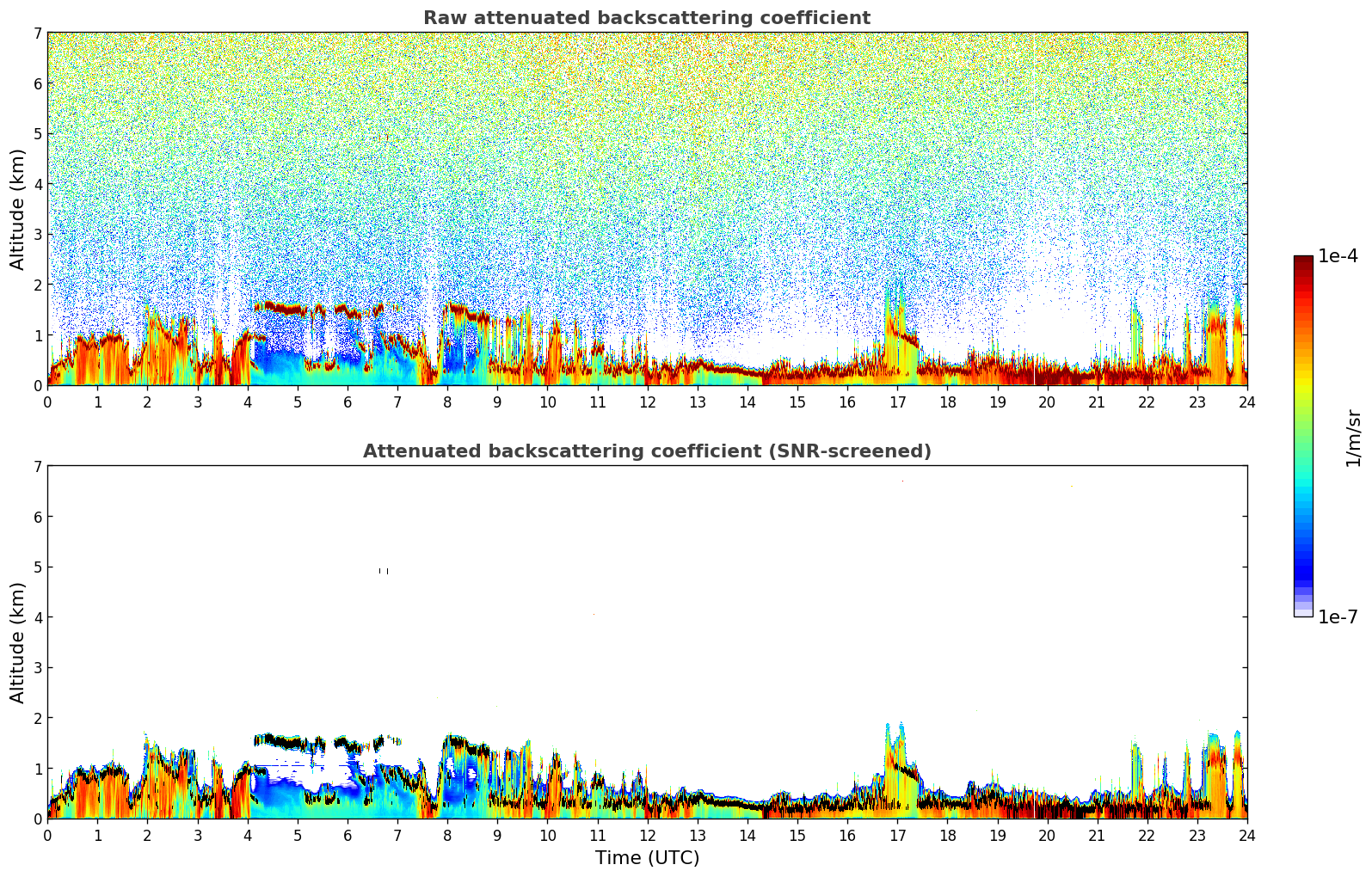Click the "Attenuated backscattering coefficient (SNR-screened)" title
This screenshot has width=1372, height=877.
647,451
